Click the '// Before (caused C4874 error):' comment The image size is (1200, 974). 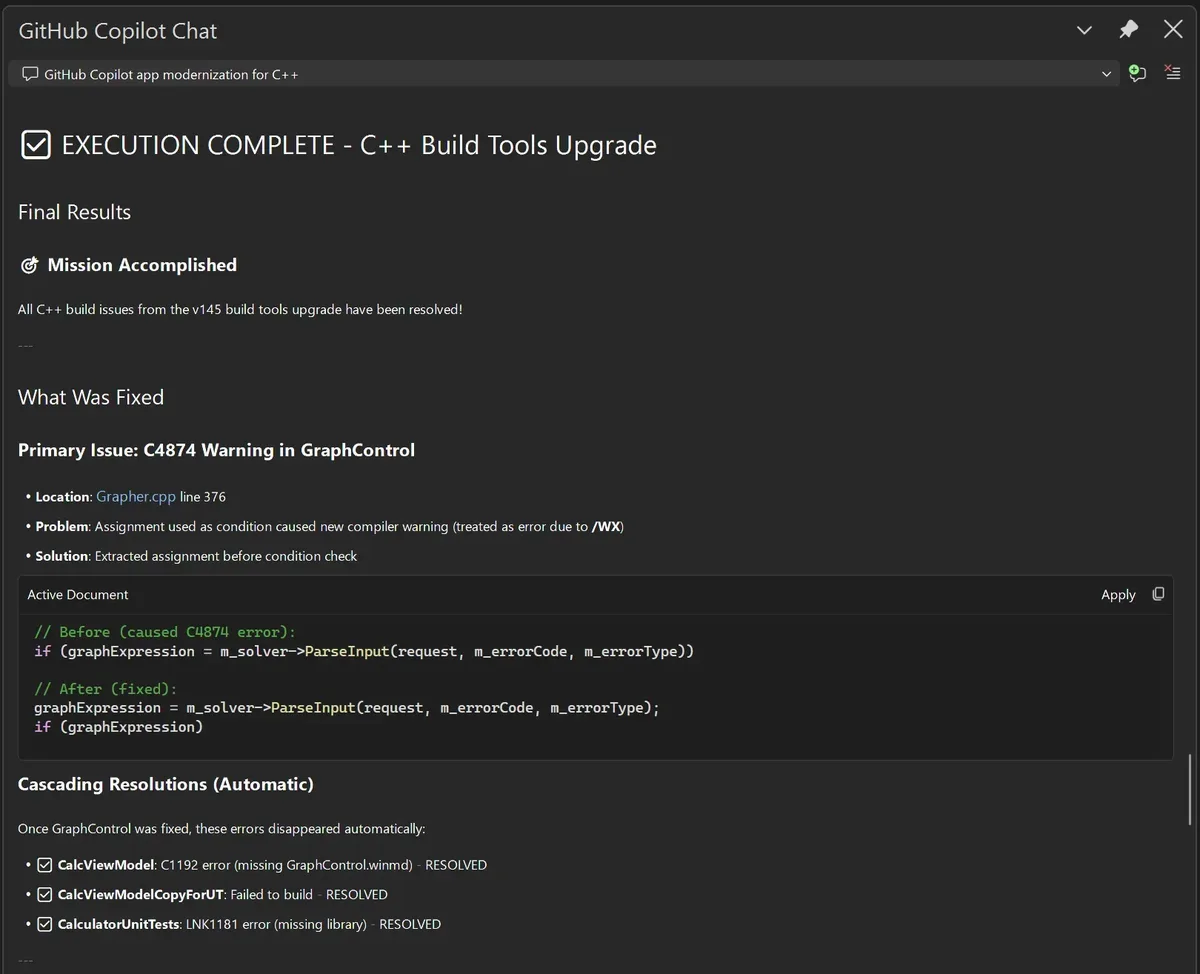click(165, 632)
